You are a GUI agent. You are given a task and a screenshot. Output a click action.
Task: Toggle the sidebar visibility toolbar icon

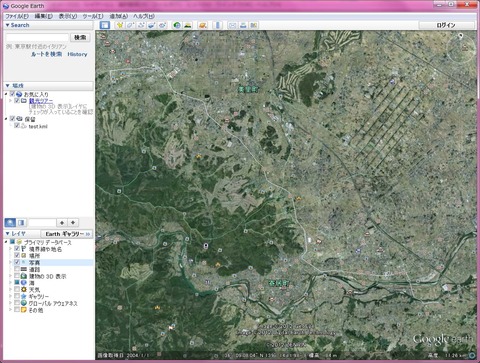tap(105, 25)
